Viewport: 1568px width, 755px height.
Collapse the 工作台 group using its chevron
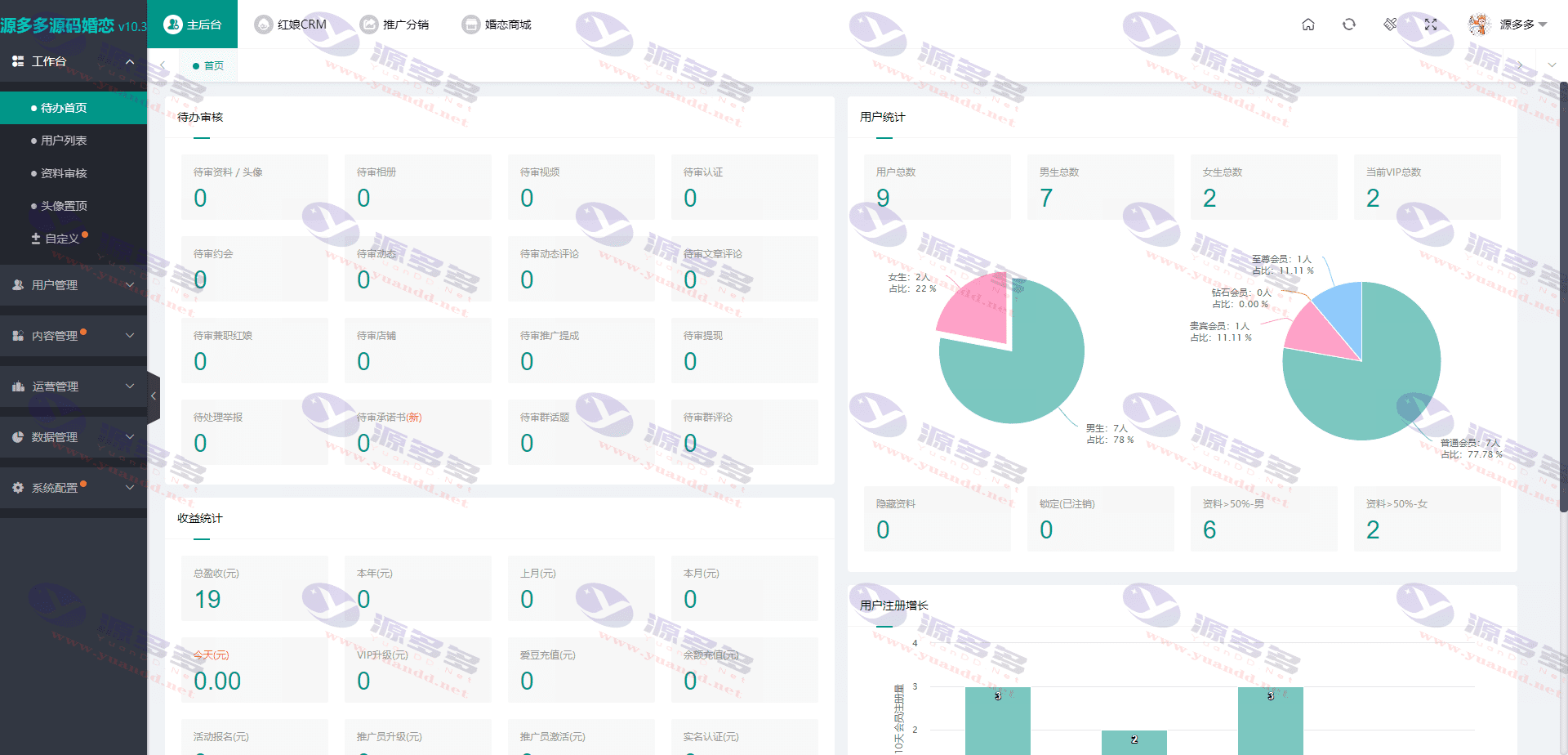click(130, 61)
